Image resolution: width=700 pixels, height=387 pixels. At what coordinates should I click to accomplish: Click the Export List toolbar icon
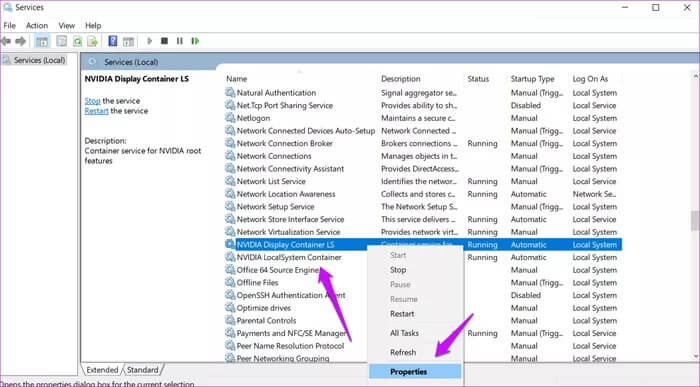[x=92, y=42]
